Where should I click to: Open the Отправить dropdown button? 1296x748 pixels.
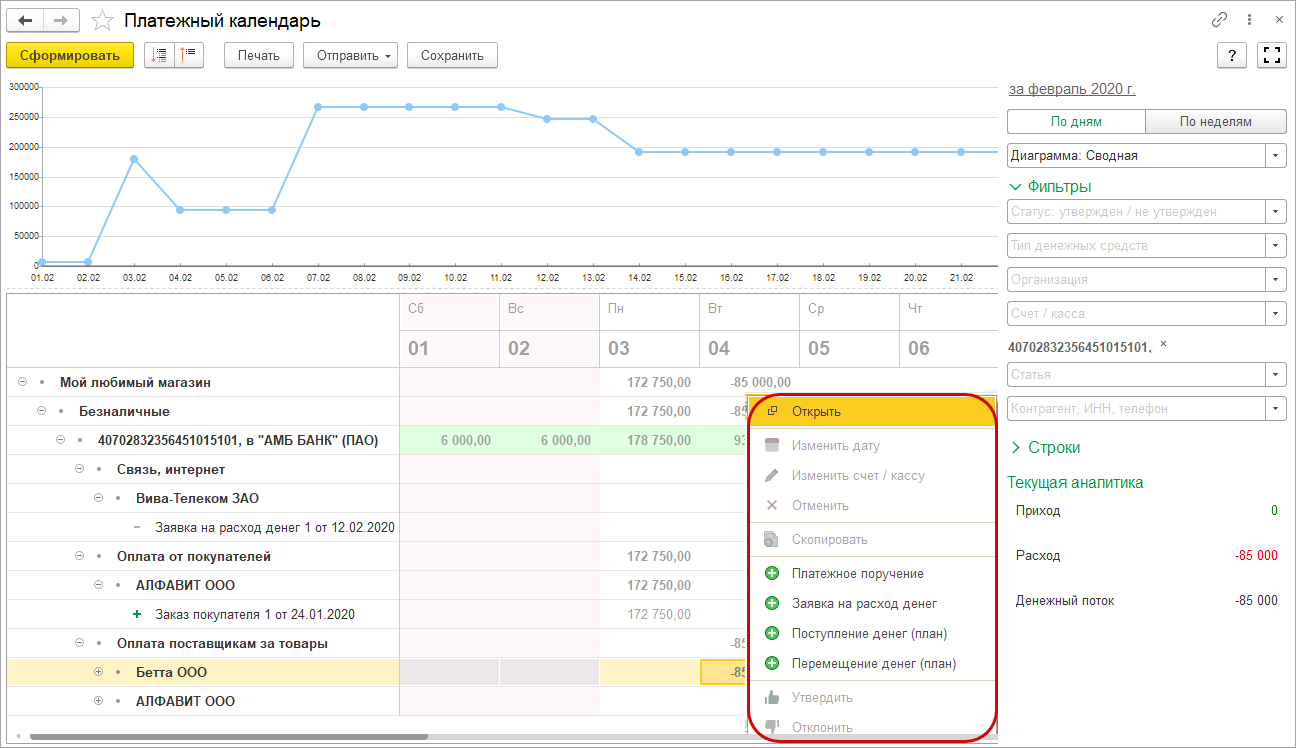tap(350, 56)
